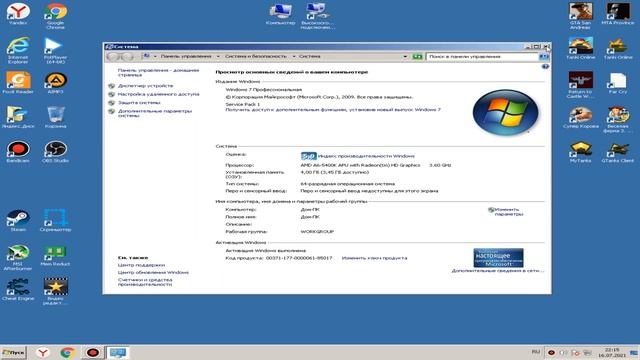
Task: Expand dropdown after Система и безопасность breadcrumb
Action: [293, 56]
